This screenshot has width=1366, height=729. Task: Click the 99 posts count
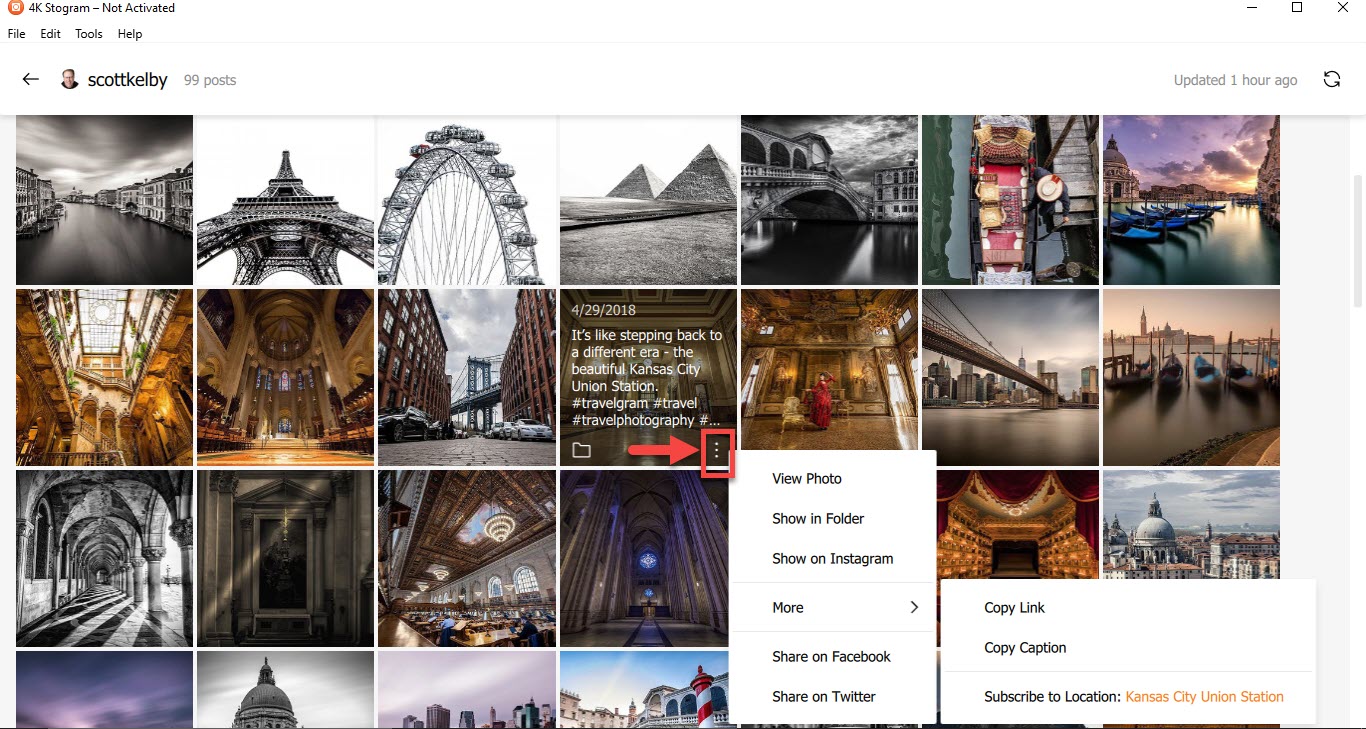click(x=210, y=80)
